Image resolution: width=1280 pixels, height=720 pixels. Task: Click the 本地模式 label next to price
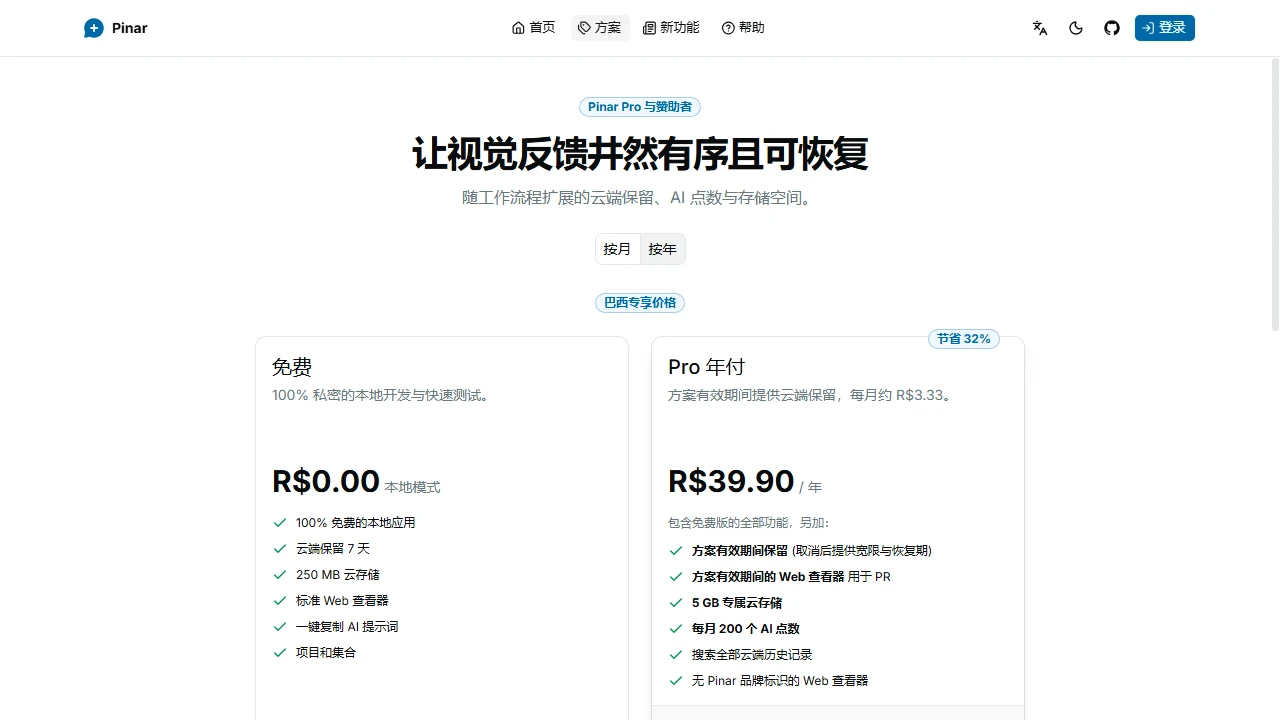pos(413,488)
